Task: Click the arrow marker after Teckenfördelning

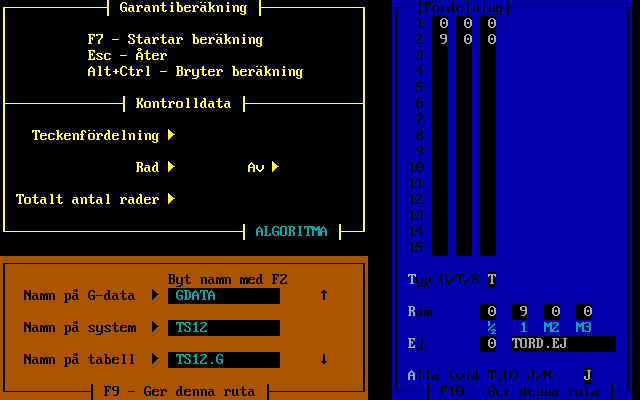Action: (171, 135)
